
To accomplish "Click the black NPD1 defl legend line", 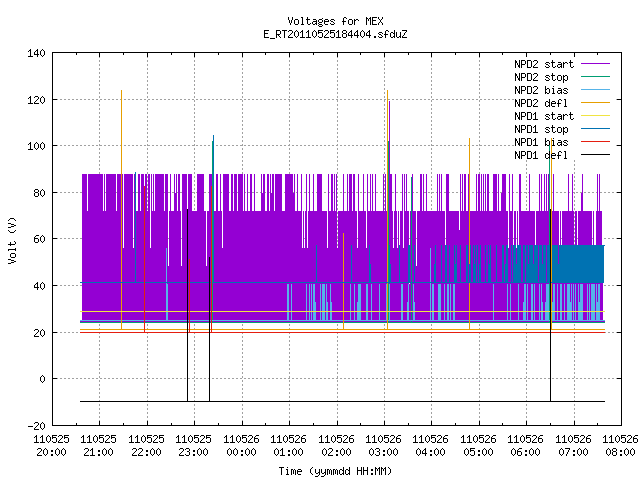I will 595,155.
